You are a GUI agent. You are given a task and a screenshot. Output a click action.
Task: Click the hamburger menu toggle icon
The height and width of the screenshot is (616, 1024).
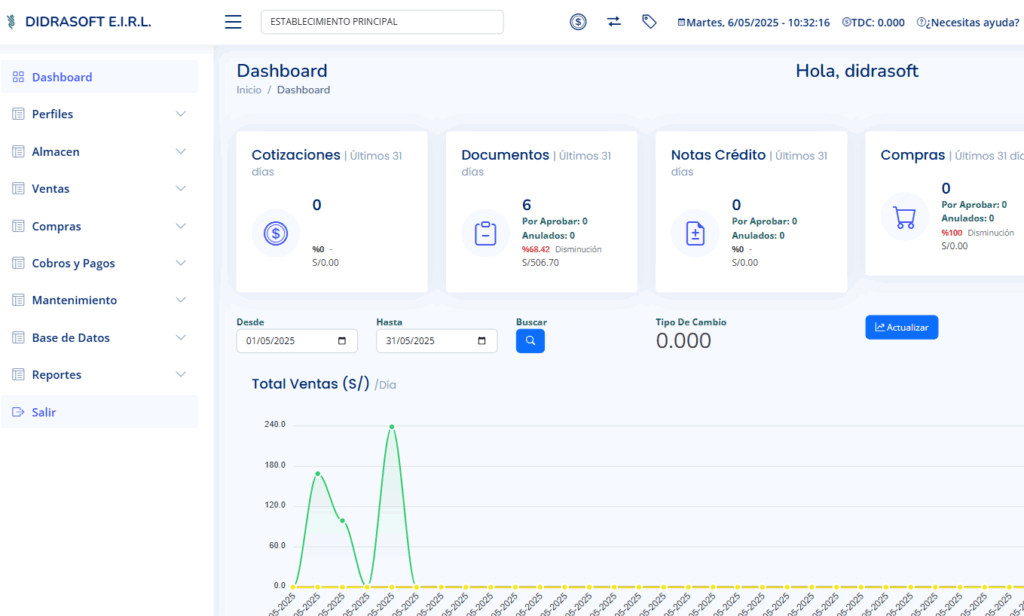point(233,22)
